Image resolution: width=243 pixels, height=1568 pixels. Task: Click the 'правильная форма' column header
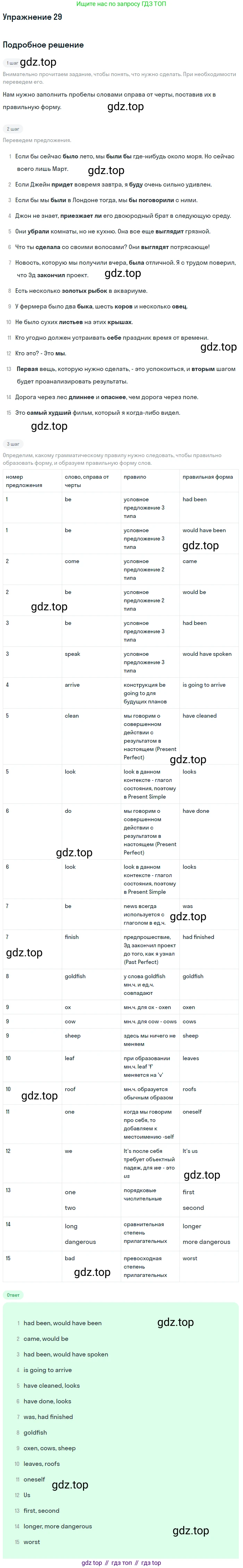[x=208, y=477]
